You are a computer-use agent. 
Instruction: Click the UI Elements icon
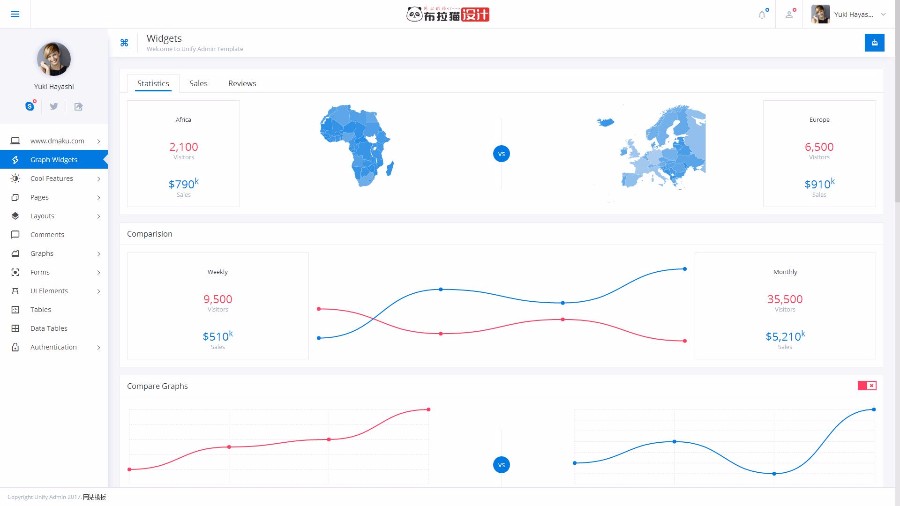click(15, 291)
